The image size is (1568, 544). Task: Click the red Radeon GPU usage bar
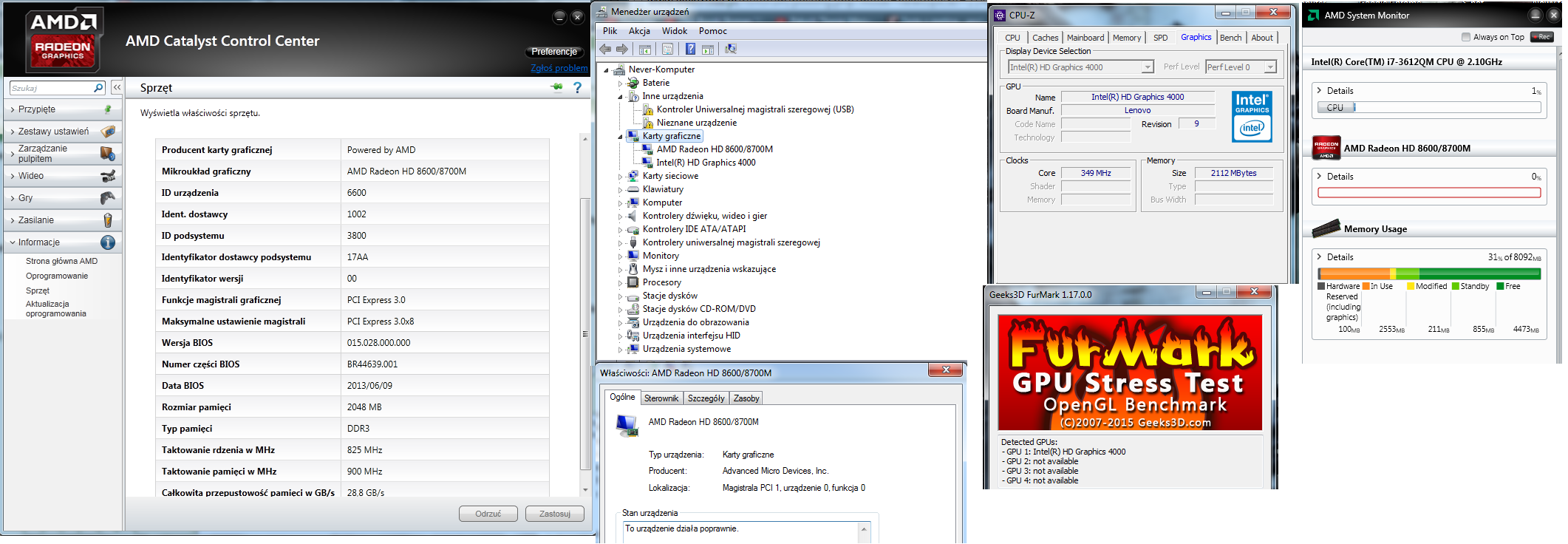click(x=1429, y=193)
